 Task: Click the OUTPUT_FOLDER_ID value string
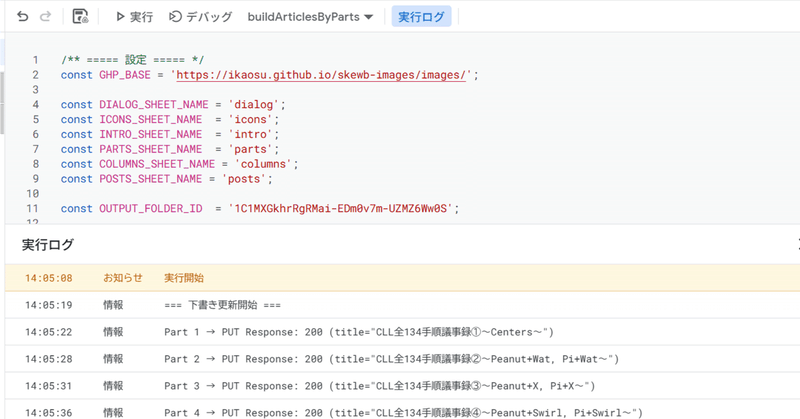(x=340, y=209)
